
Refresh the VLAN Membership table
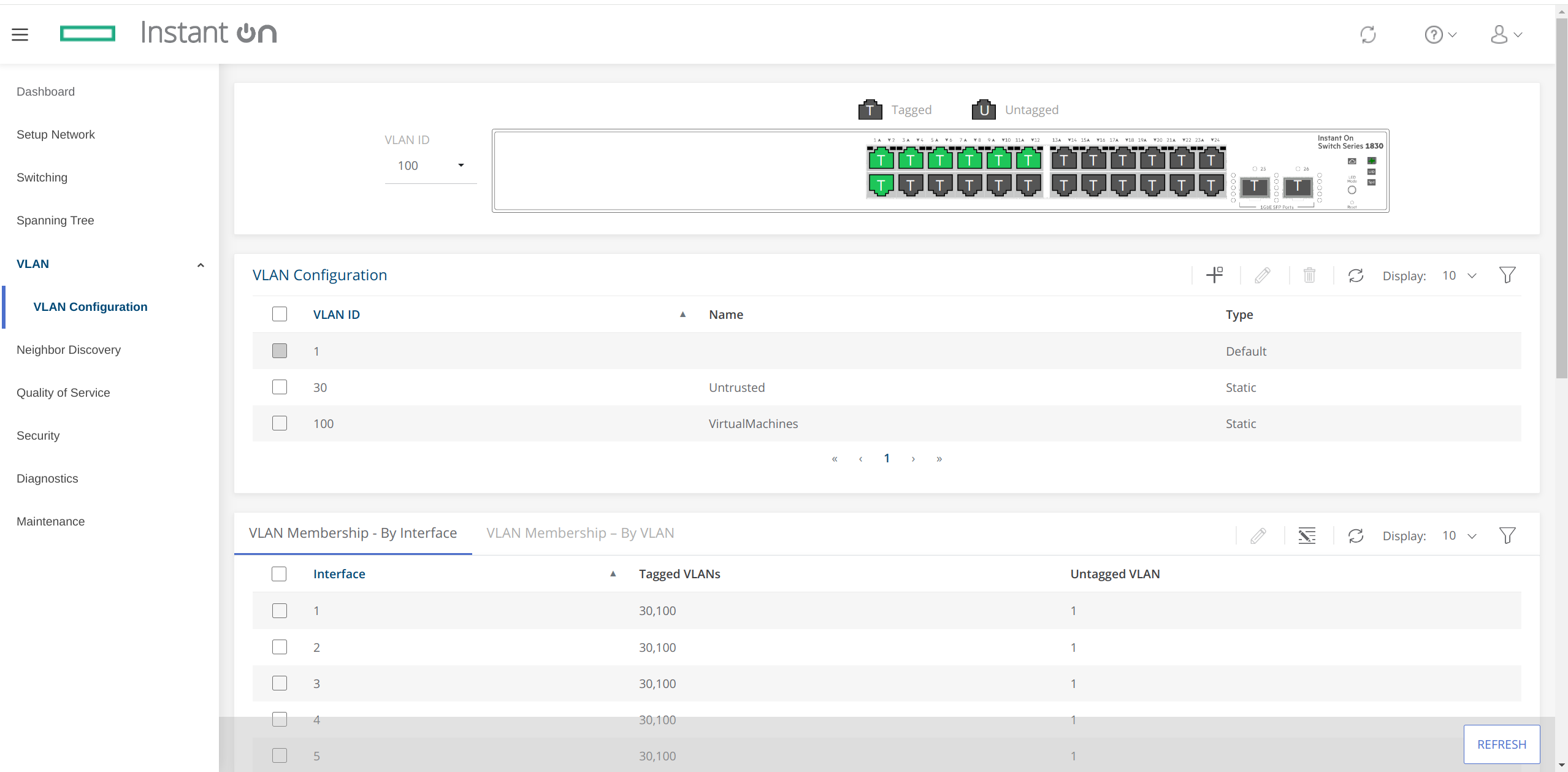click(1355, 536)
